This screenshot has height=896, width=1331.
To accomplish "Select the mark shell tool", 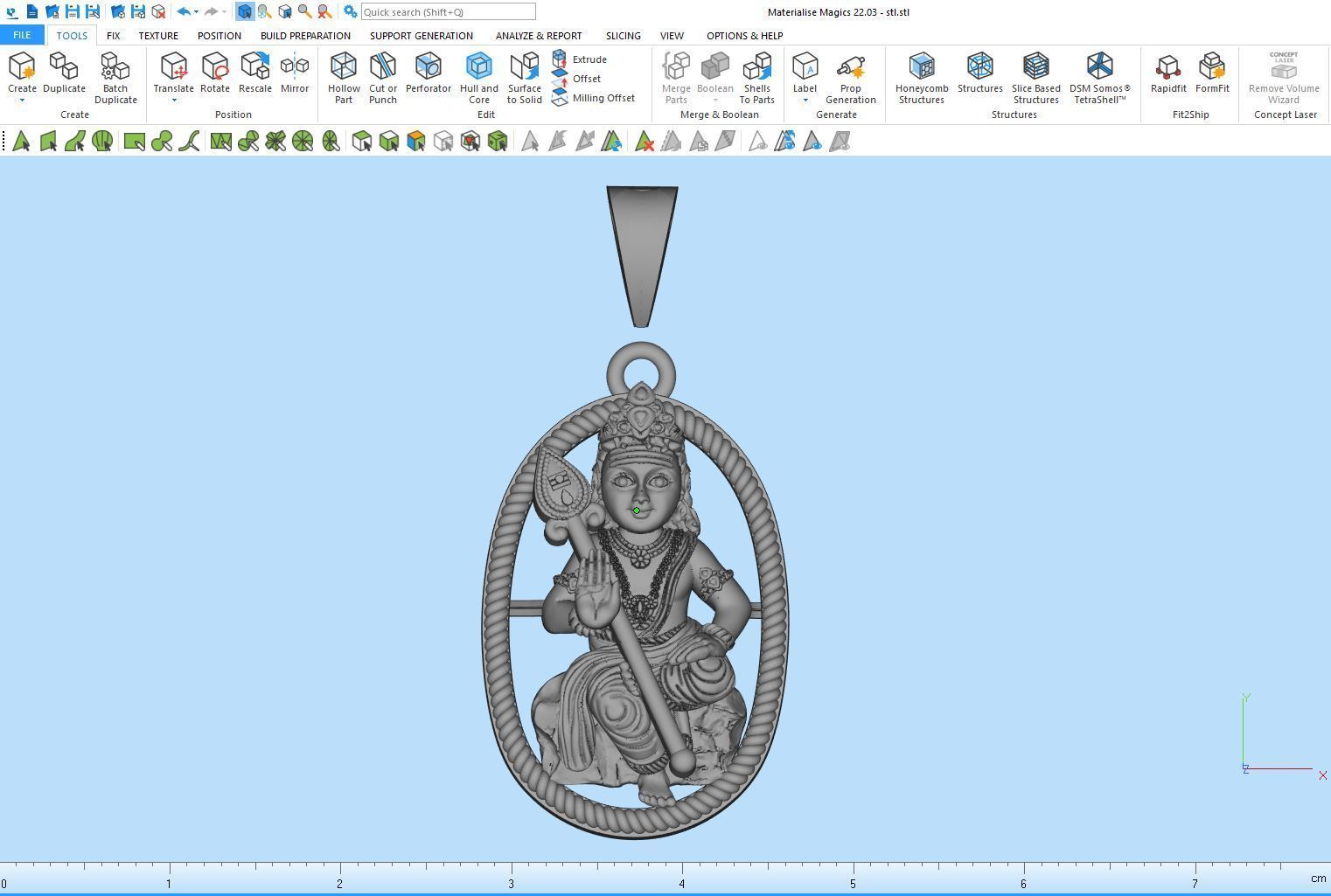I will pyautogui.click(x=102, y=142).
